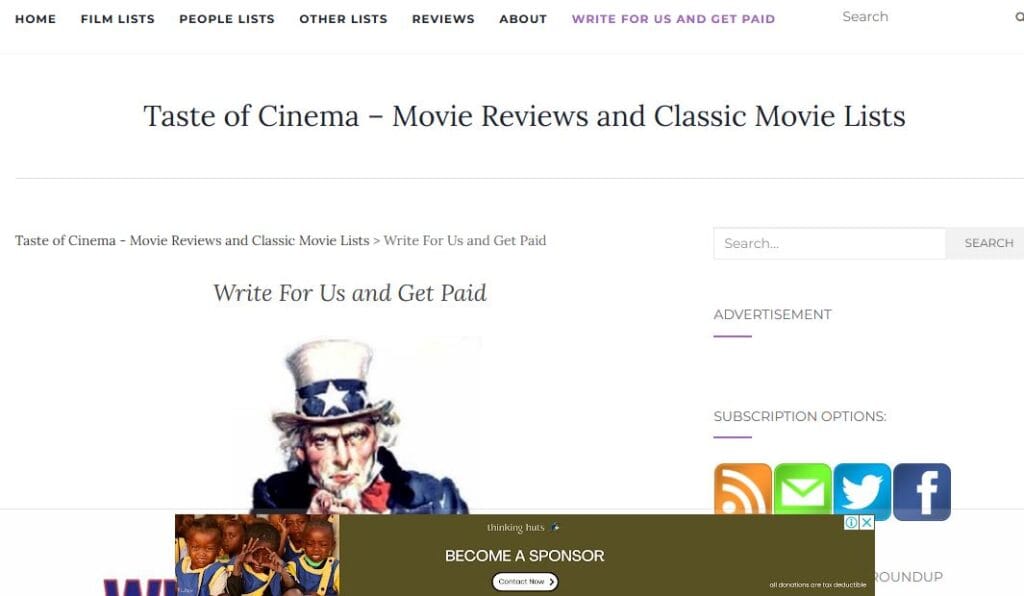Open the ABOUT page
The width and height of the screenshot is (1024, 596).
(x=523, y=19)
